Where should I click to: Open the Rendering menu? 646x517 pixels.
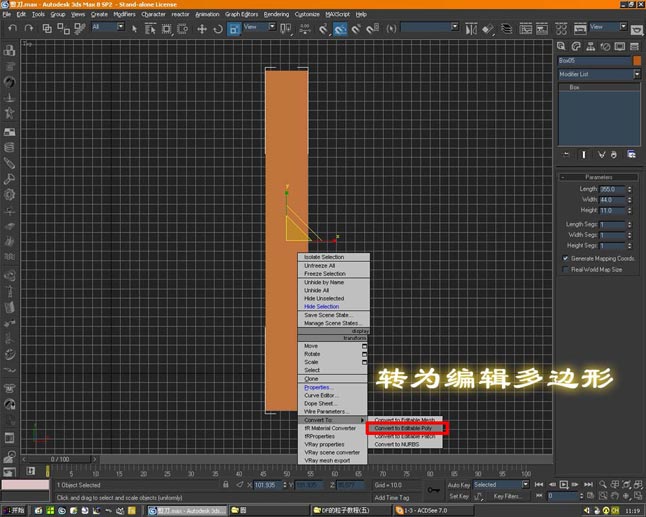[x=276, y=14]
